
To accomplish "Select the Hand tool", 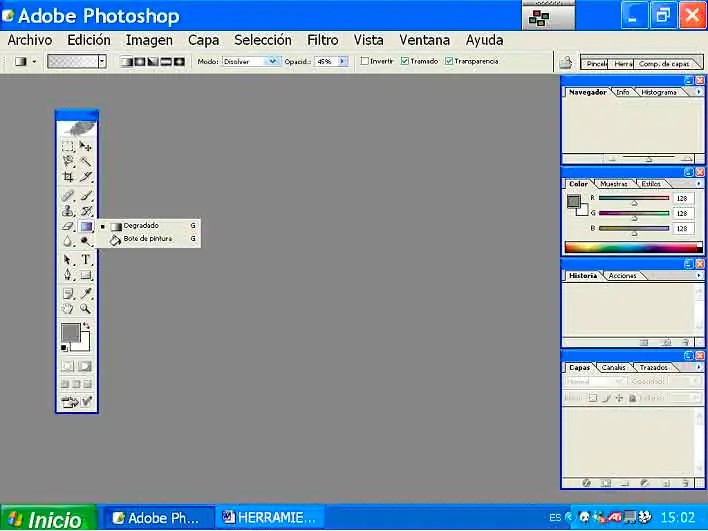I will 68,309.
